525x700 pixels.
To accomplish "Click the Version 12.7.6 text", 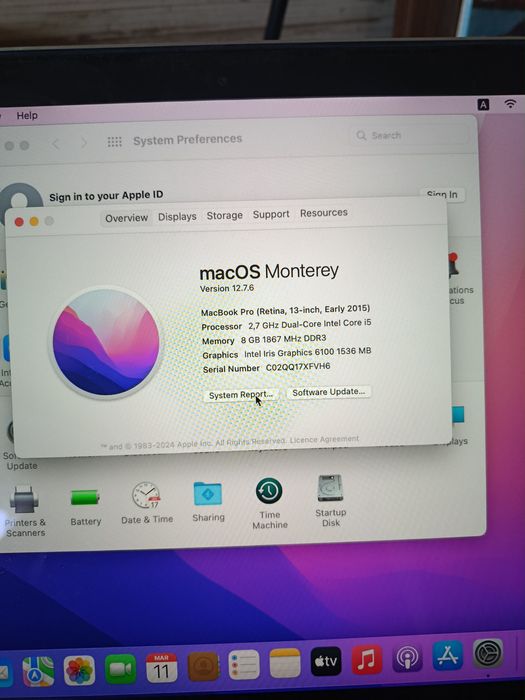I will tap(227, 288).
